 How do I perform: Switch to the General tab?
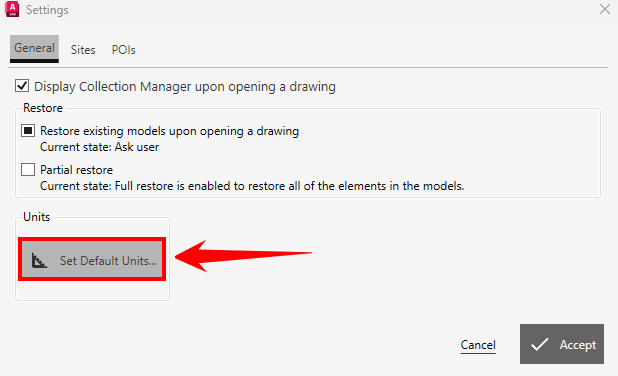click(34, 48)
